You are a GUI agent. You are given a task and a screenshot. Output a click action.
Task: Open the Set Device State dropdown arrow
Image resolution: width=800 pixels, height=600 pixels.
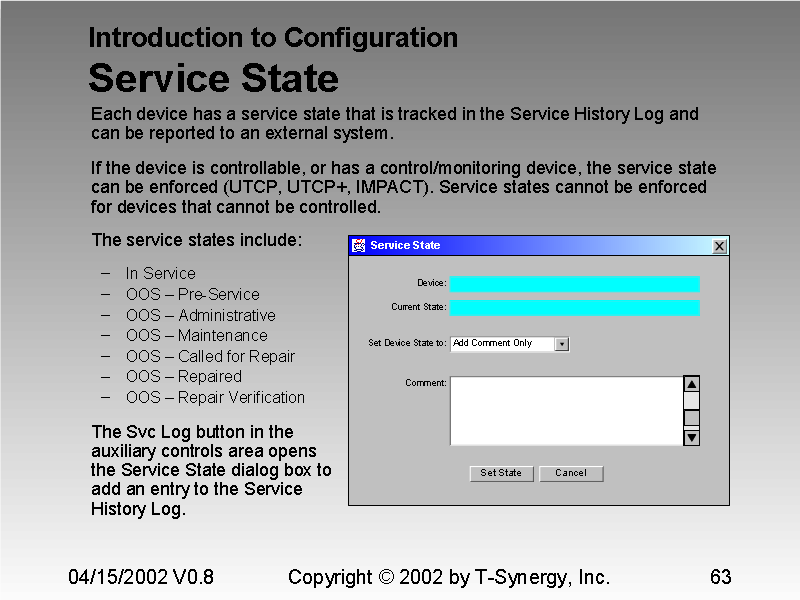tap(561, 344)
